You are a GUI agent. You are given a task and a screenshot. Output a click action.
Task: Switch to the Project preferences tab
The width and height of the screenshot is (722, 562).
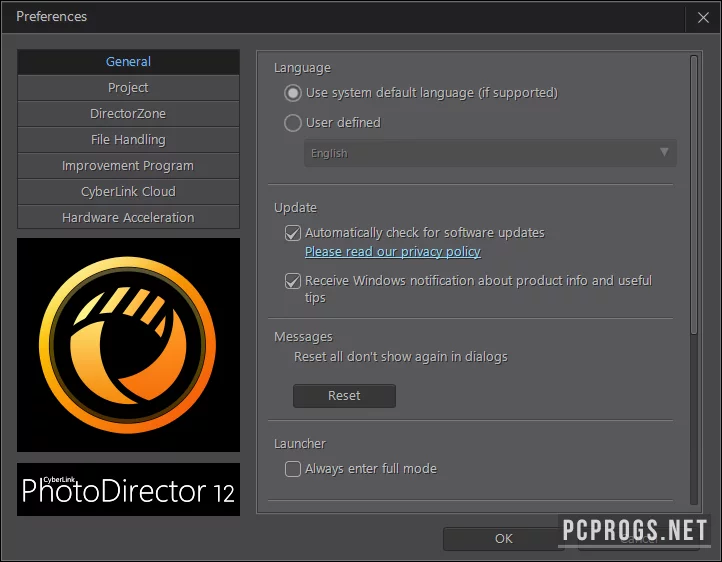point(128,88)
